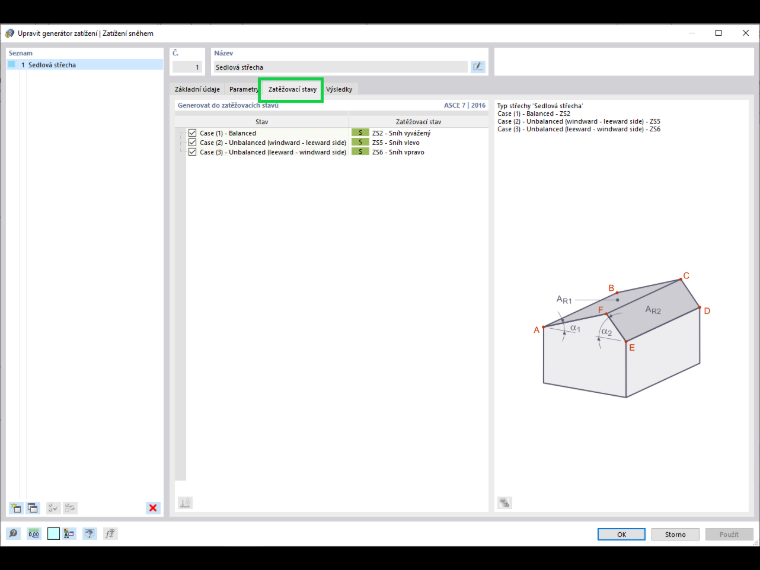The image size is (760, 570).
Task: Select the Zatěžovací stavy tab
Action: (292, 89)
